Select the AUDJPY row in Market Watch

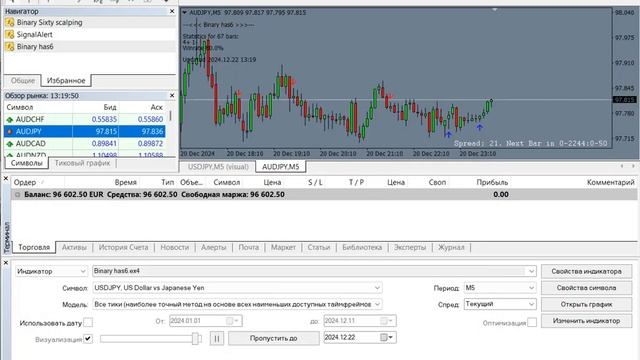(x=84, y=131)
